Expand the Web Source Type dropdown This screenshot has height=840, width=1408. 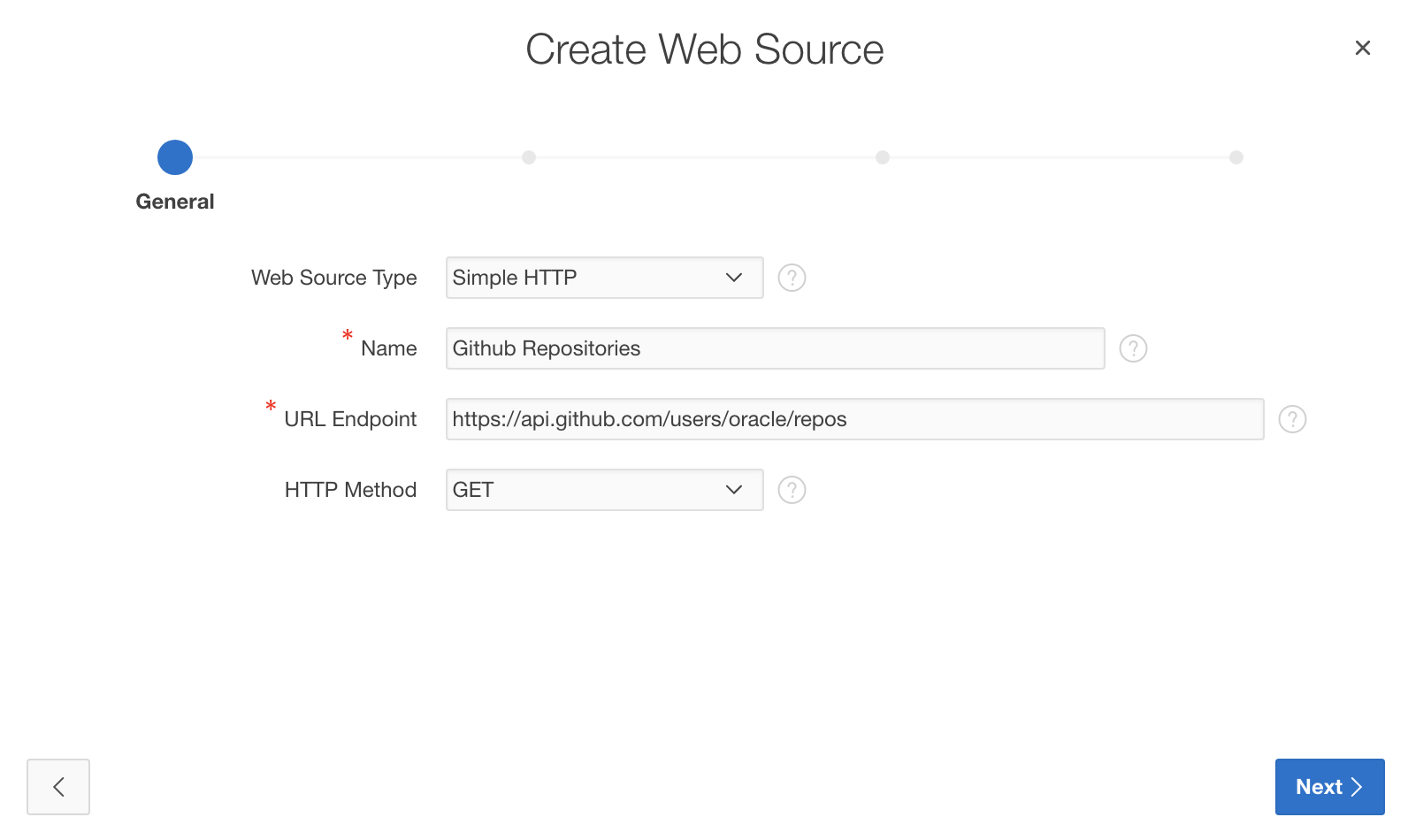604,278
